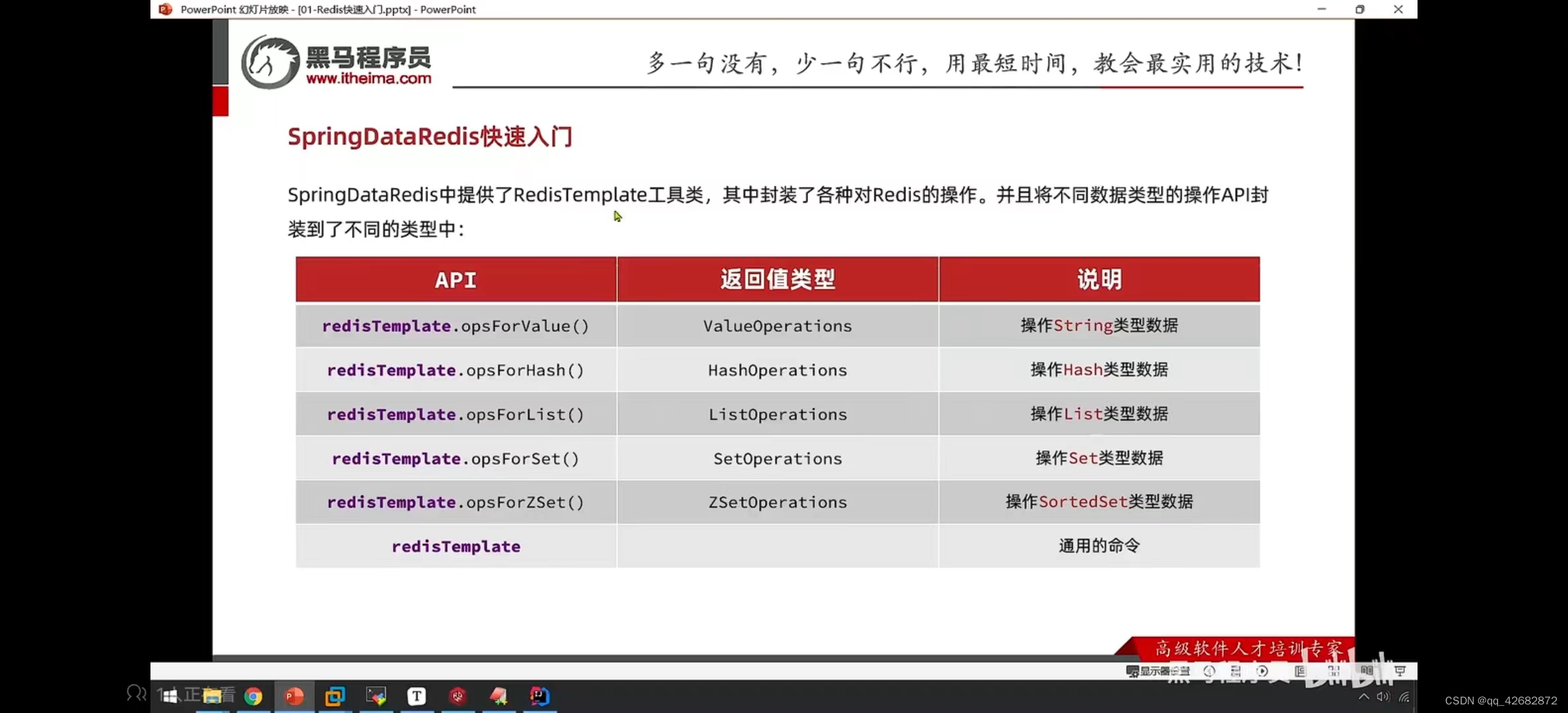The width and height of the screenshot is (1568, 713).
Task: Open the command prompt shortcut on the taskbar
Action: tap(376, 695)
